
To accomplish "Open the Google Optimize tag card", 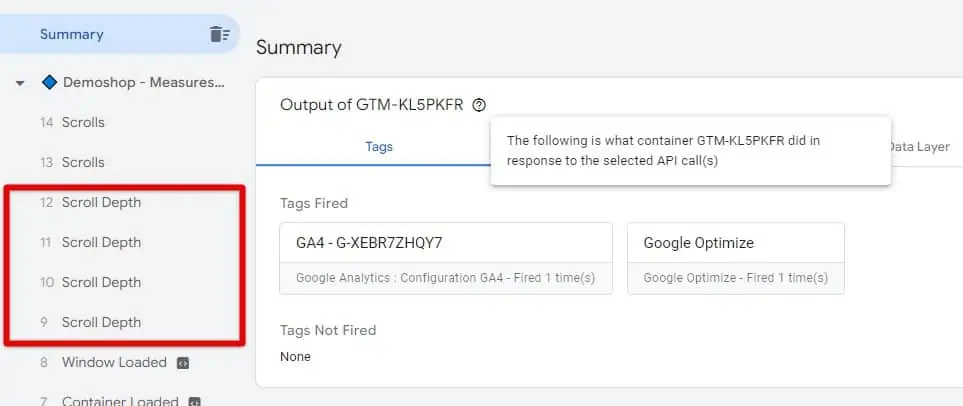I will point(735,258).
